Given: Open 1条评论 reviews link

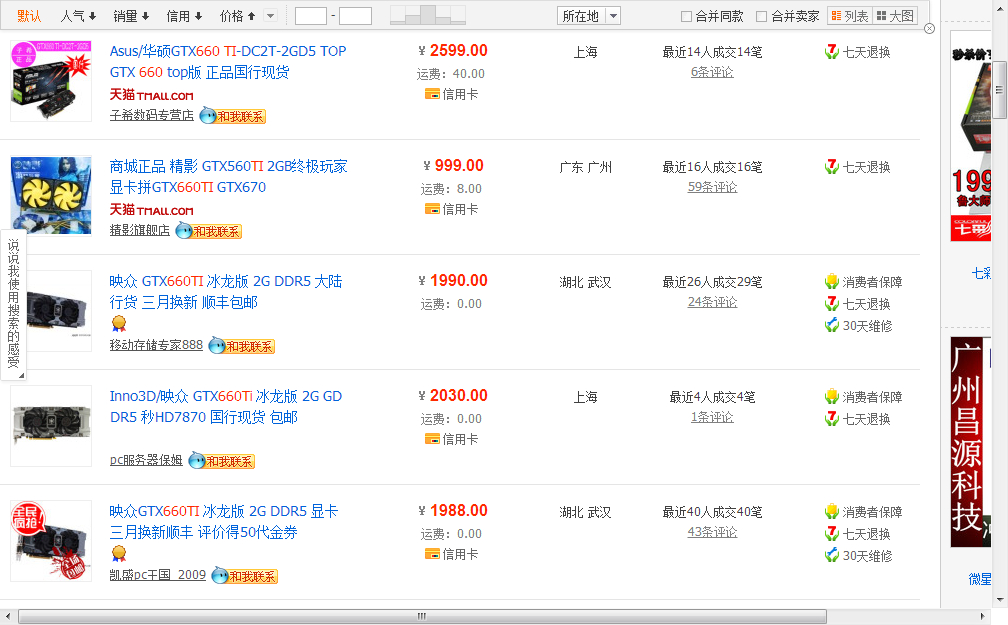Looking at the screenshot, I should 712,417.
